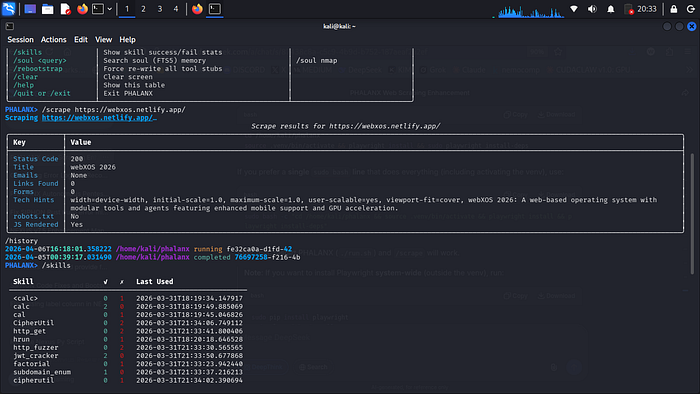This screenshot has width=700, height=394.
Task: Open the network connection tray icon
Action: coord(574,9)
